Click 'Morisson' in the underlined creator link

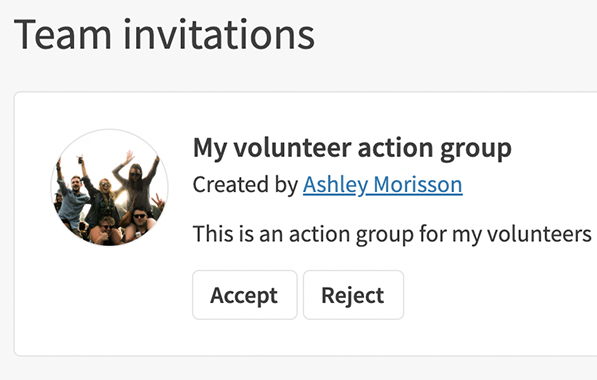[x=418, y=185]
